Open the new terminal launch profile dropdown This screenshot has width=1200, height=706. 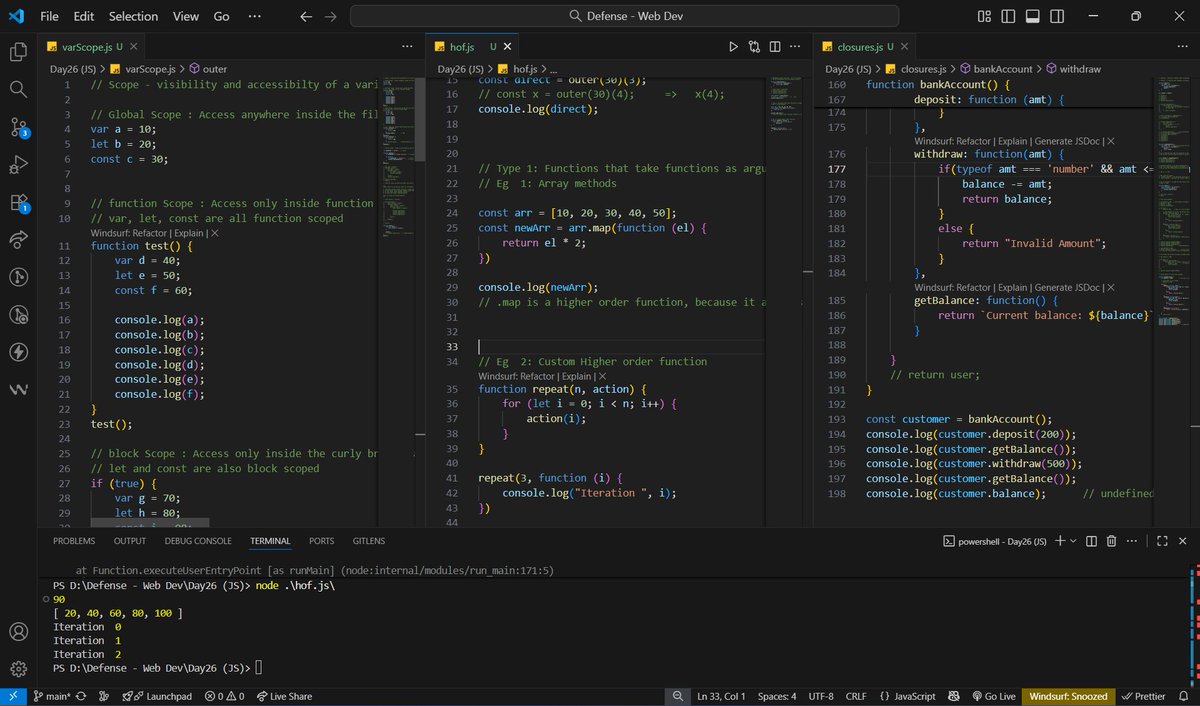(x=1073, y=541)
